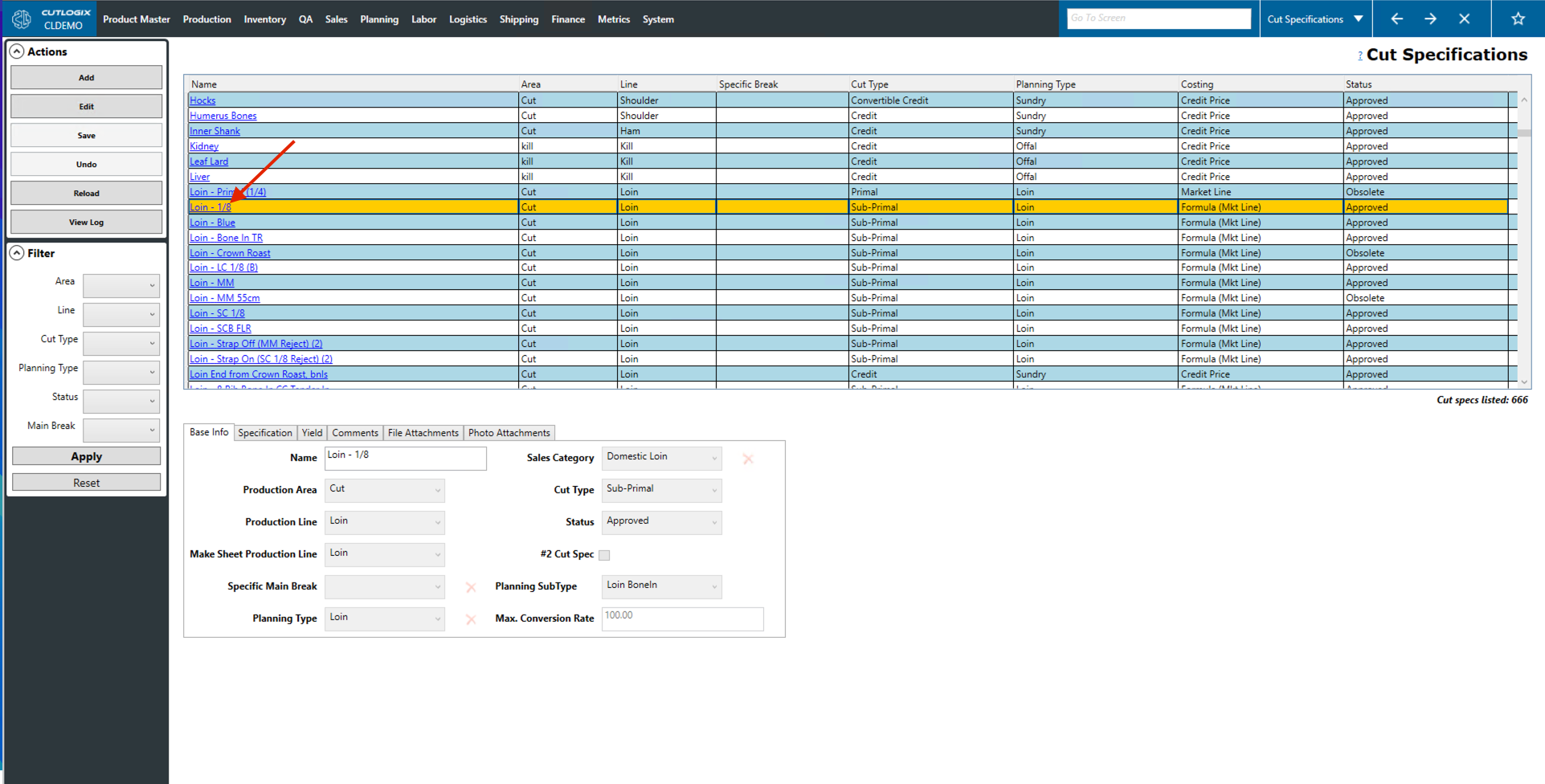The image size is (1545, 784).
Task: Clear Specific Main Break with red X
Action: pyautogui.click(x=471, y=587)
